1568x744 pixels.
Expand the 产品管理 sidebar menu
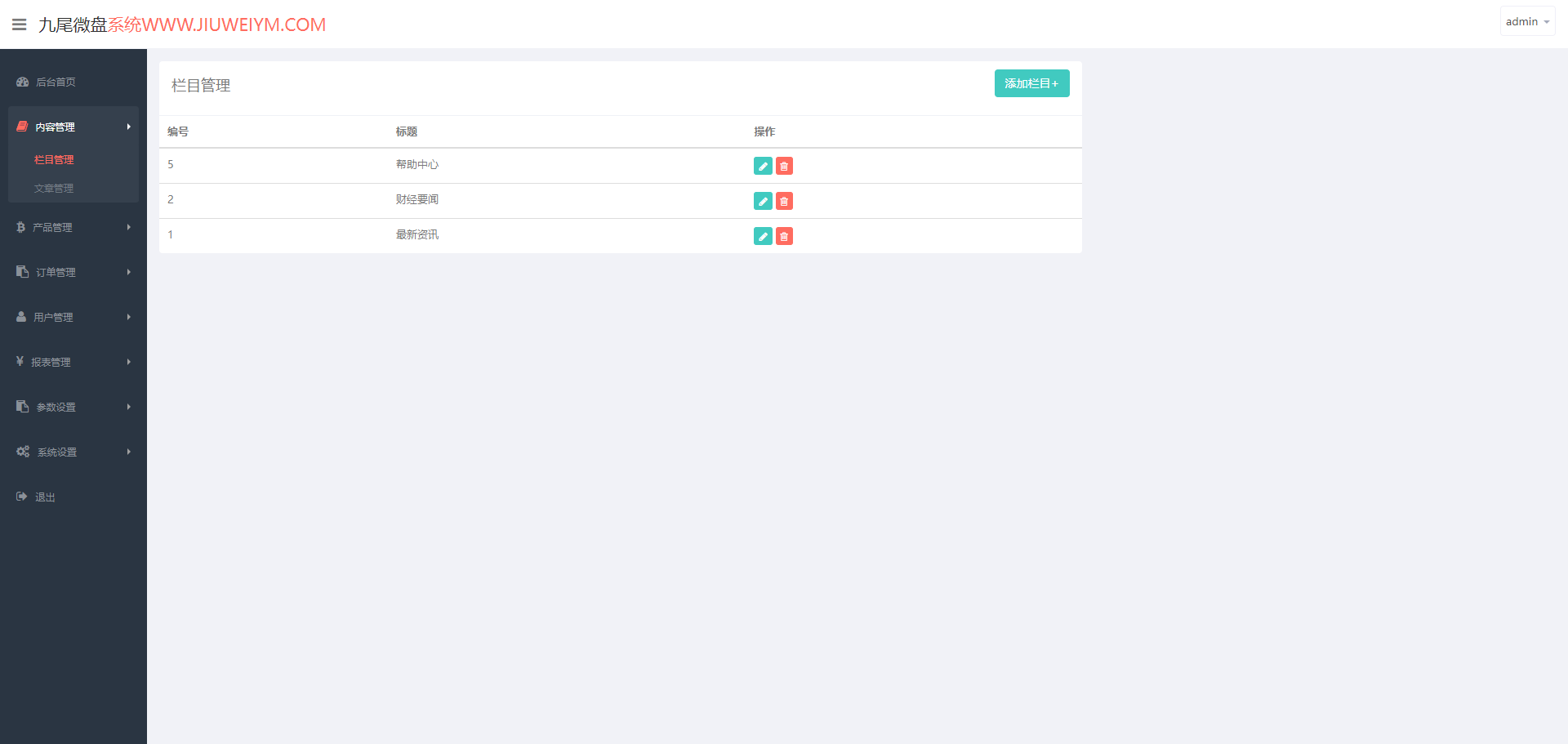click(x=73, y=227)
